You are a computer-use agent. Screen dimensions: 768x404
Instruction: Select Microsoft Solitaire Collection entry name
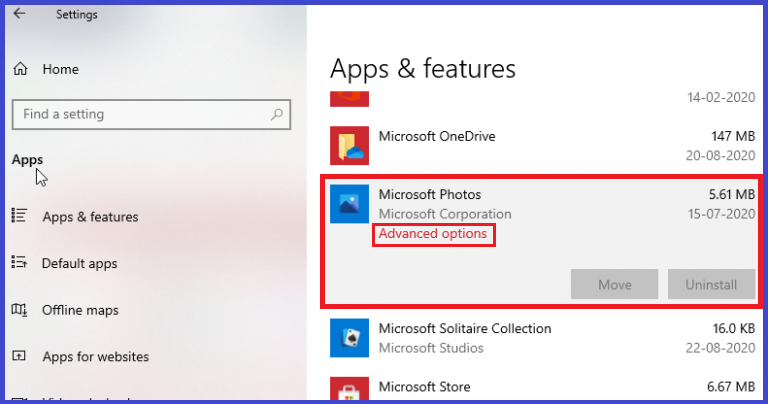465,328
